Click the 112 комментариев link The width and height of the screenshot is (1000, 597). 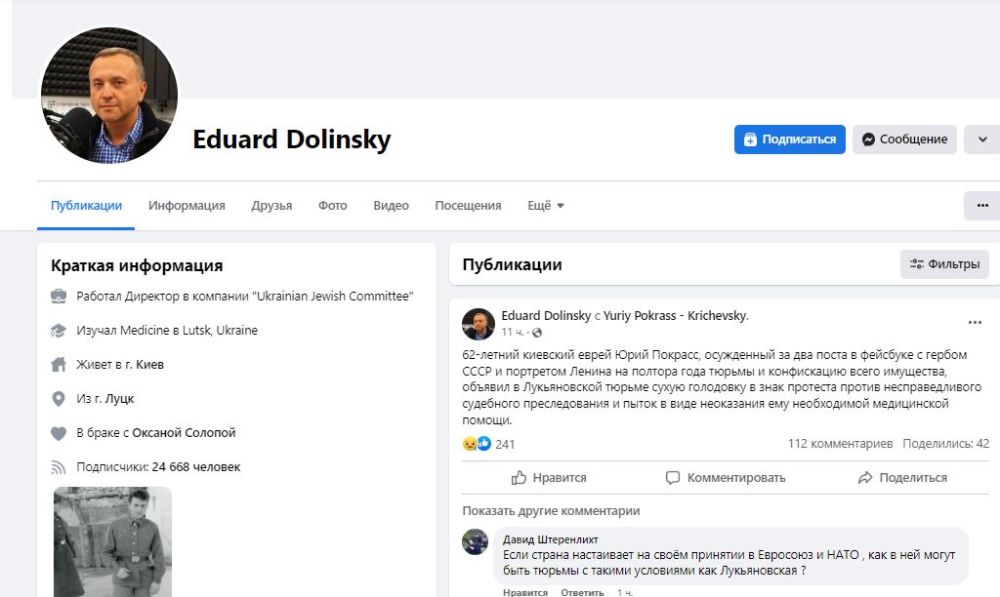(840, 444)
